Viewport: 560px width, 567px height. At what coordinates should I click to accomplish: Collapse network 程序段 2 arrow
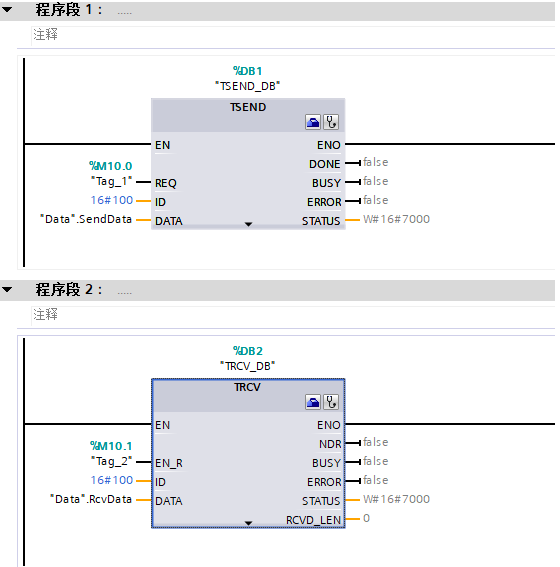[x=7, y=289]
